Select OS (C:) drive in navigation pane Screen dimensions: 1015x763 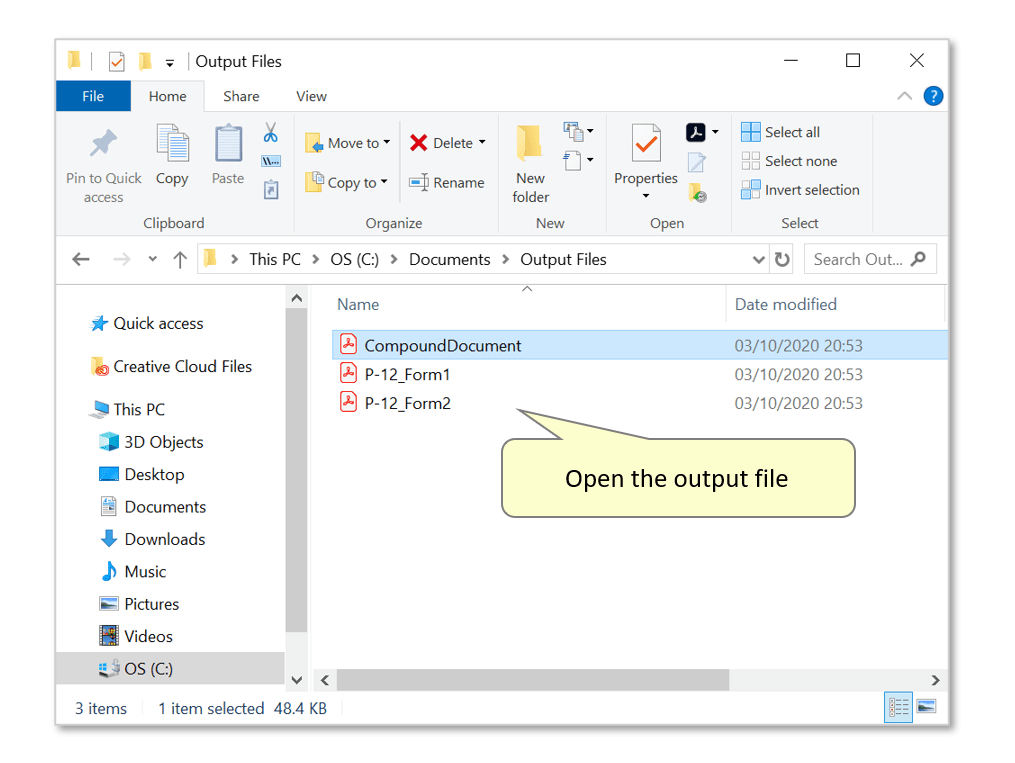(x=170, y=669)
